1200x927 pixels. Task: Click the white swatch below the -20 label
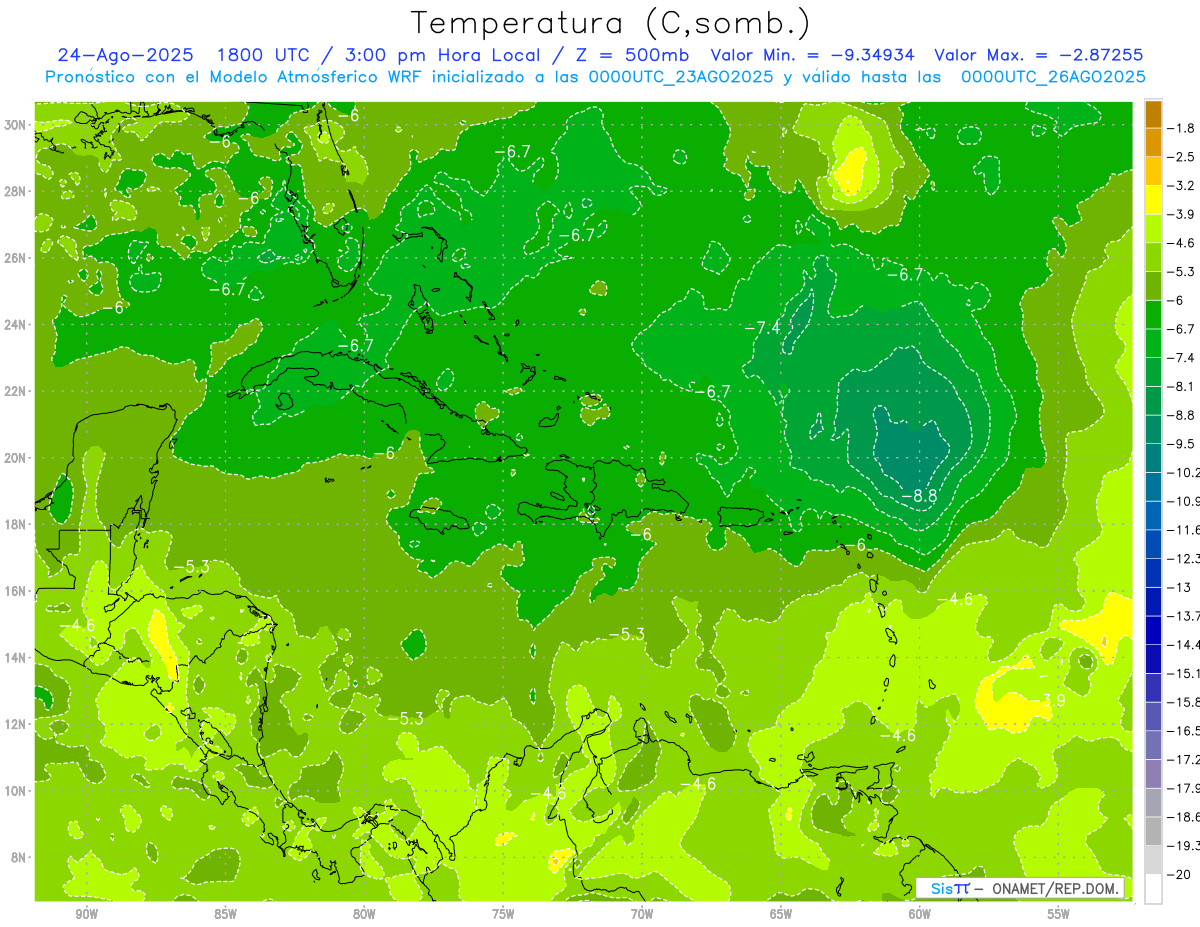[x=1153, y=889]
